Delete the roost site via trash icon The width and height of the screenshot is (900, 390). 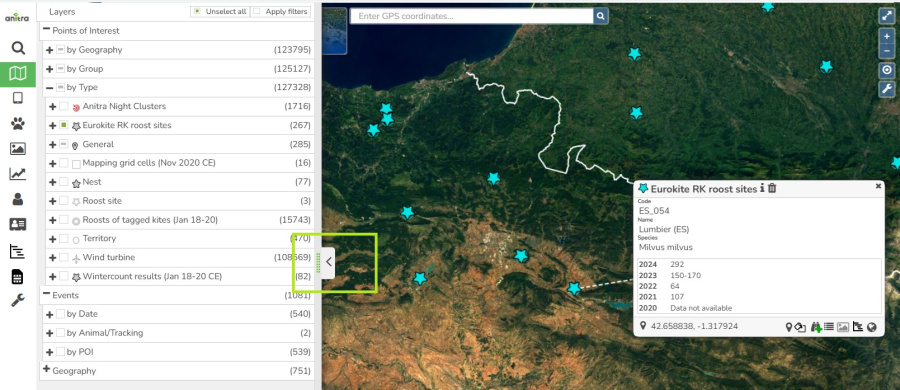tap(772, 188)
